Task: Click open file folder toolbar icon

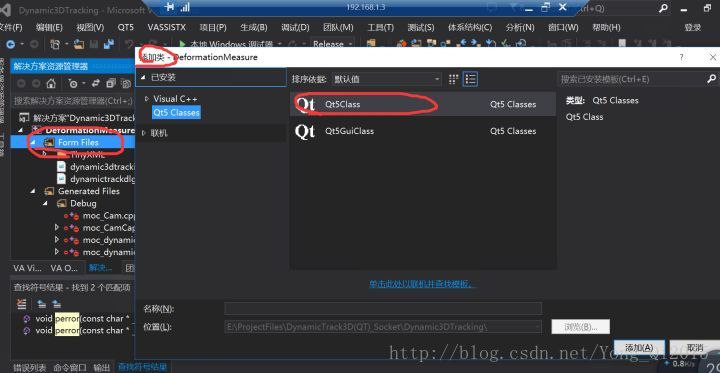Action: 79,44
